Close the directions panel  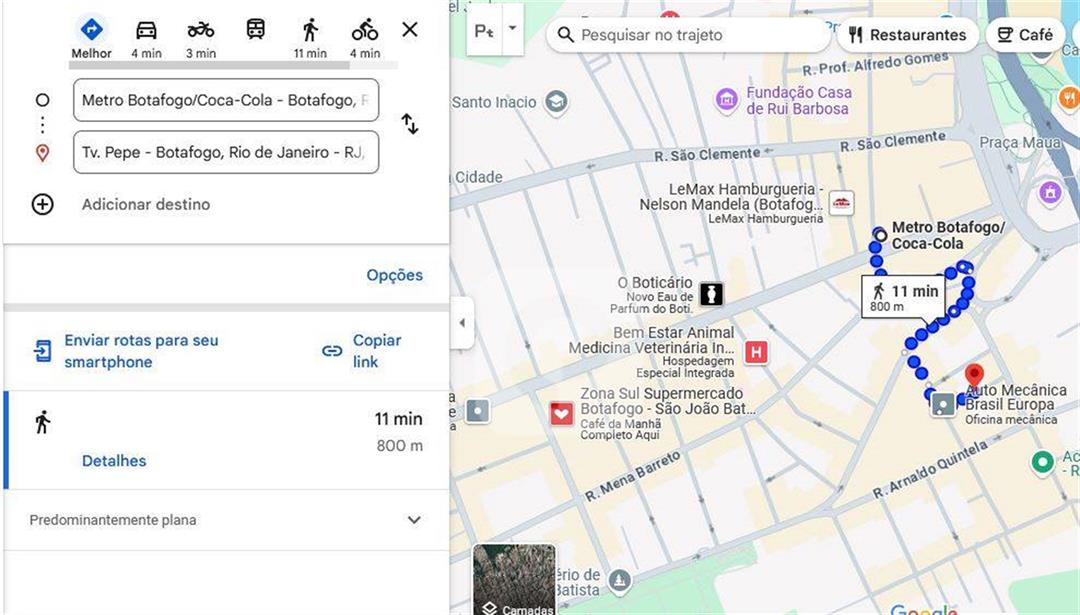[x=410, y=30]
